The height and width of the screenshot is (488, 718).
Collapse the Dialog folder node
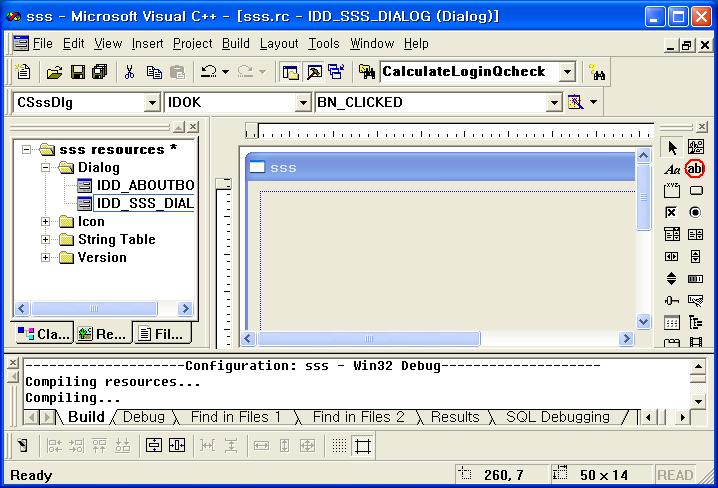(45, 168)
